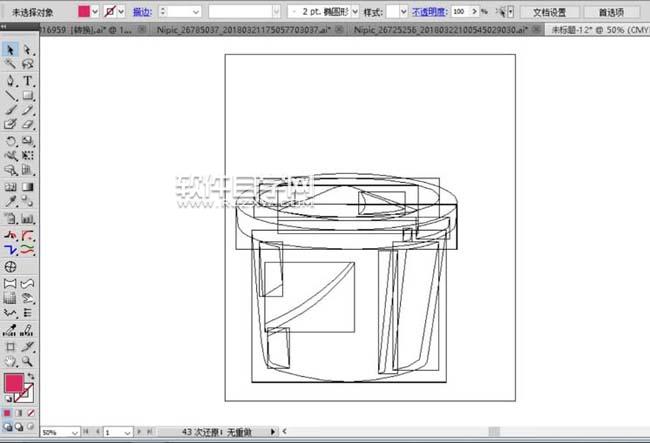This screenshot has width=650, height=443.
Task: Open the 样式 style dropdown
Action: pos(403,12)
